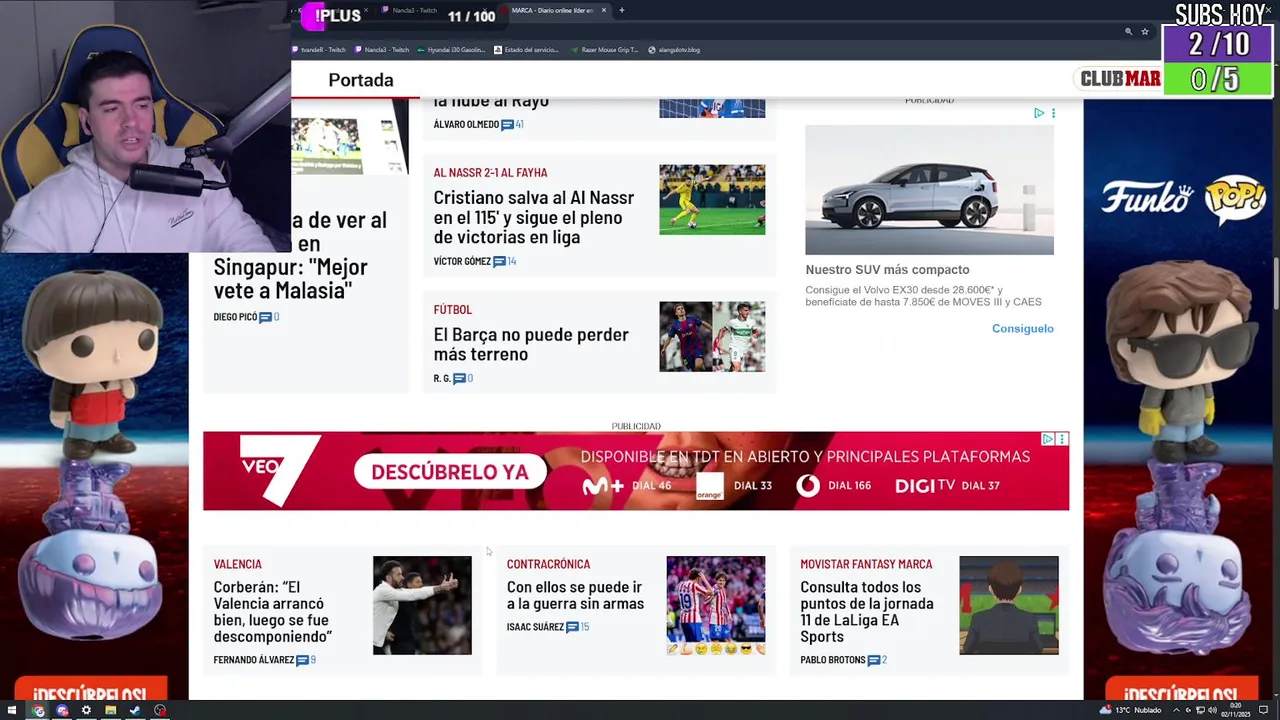Open the Hyundai i30 Gasolin bookmark

pos(451,49)
